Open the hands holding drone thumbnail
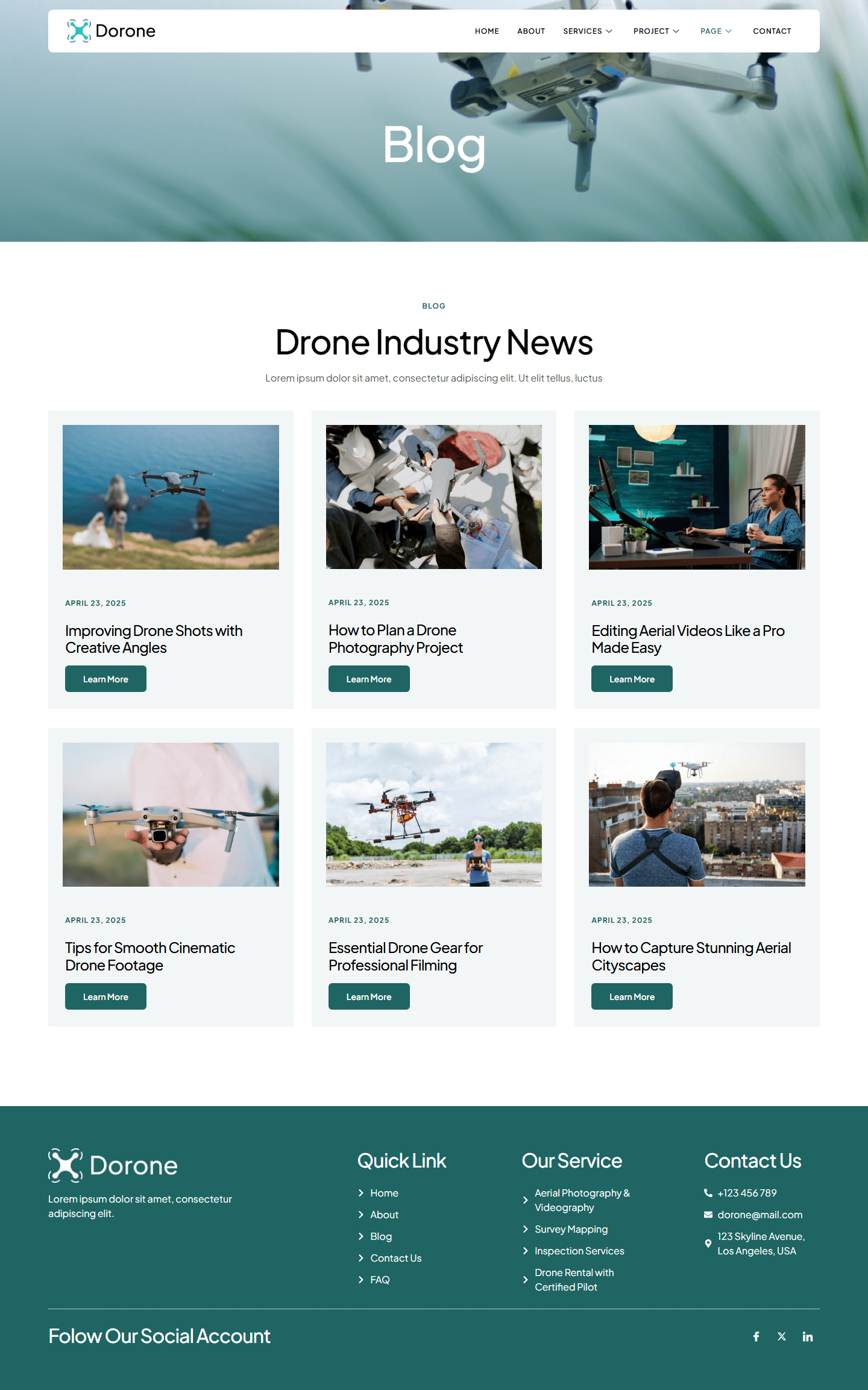 click(x=434, y=497)
